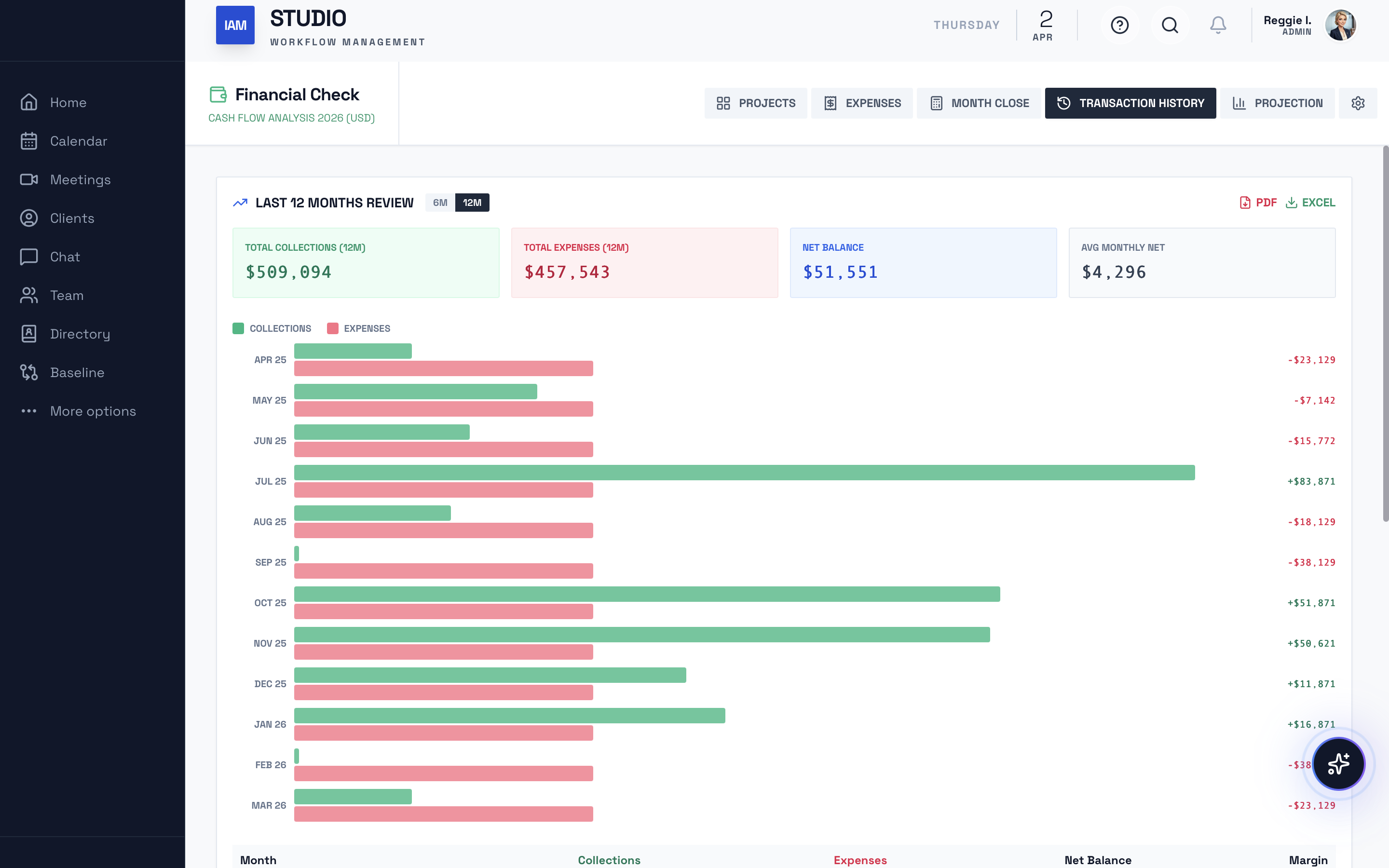Image resolution: width=1389 pixels, height=868 pixels.
Task: Open notifications bell icon
Action: coord(1218,25)
